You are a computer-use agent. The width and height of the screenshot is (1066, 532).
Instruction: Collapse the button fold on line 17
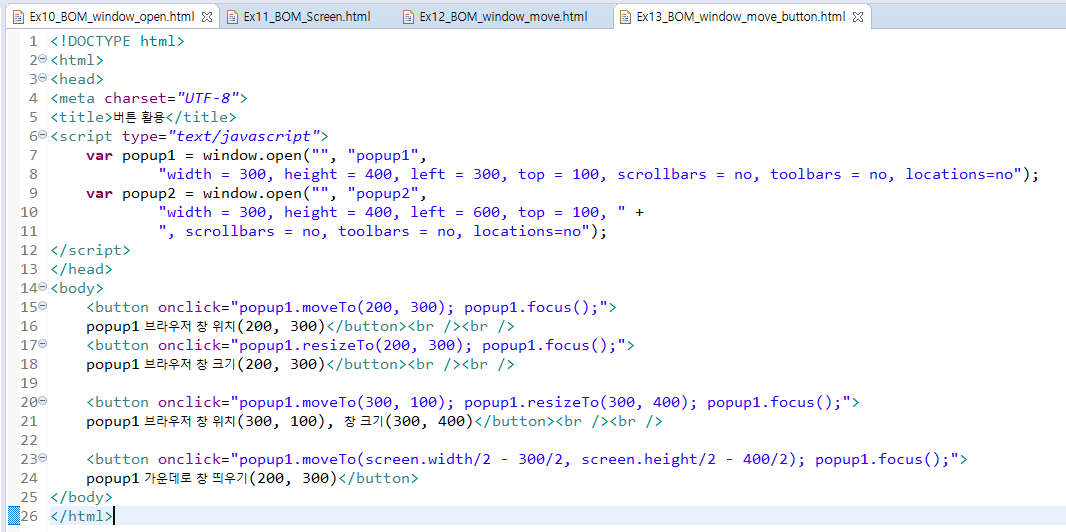42,344
